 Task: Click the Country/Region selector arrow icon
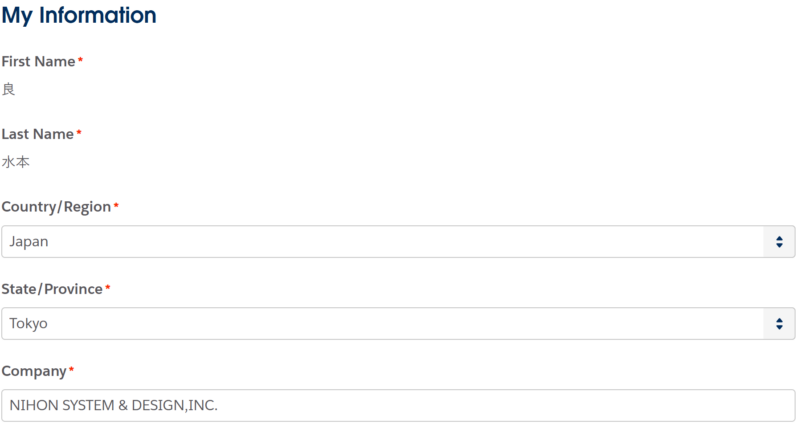(x=778, y=241)
